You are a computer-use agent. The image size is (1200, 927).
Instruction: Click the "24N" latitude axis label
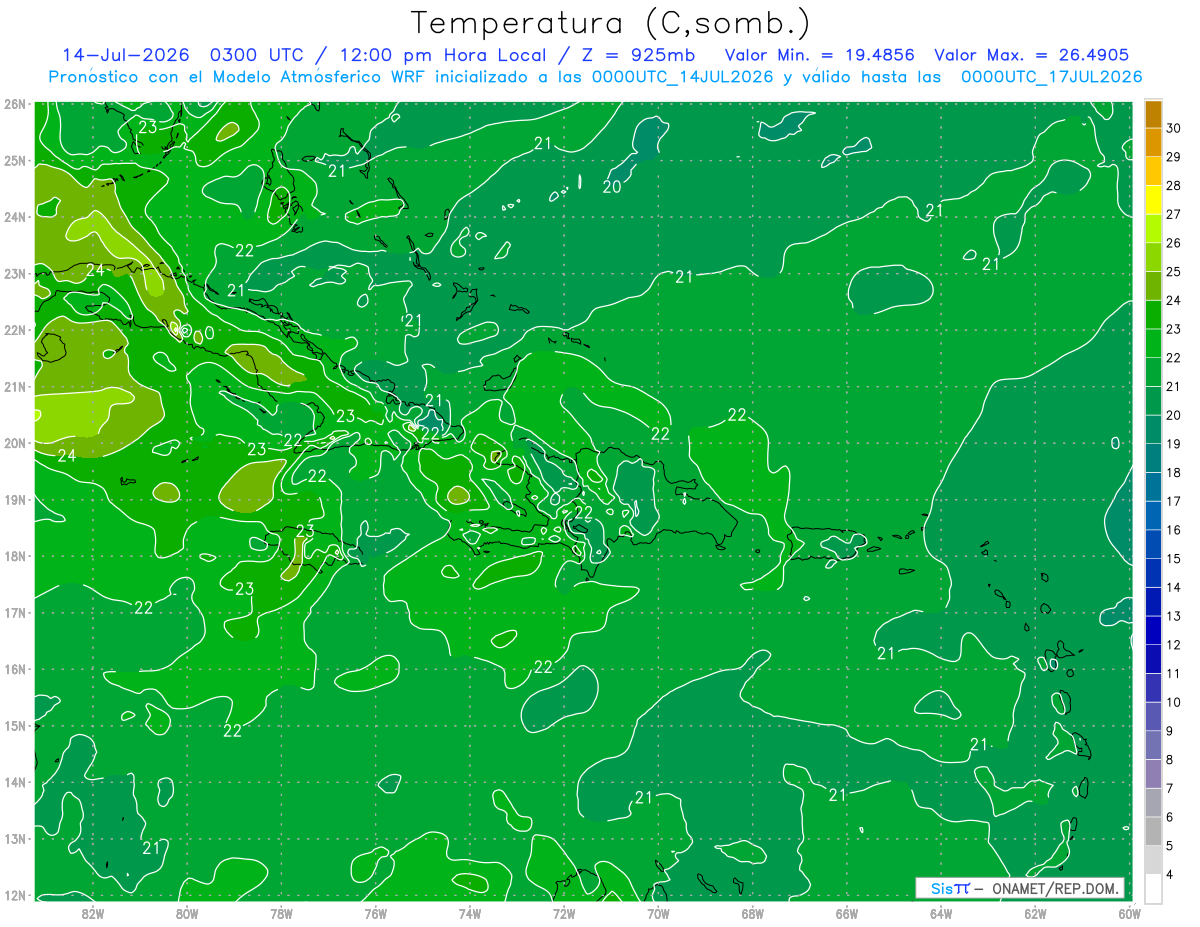point(14,217)
